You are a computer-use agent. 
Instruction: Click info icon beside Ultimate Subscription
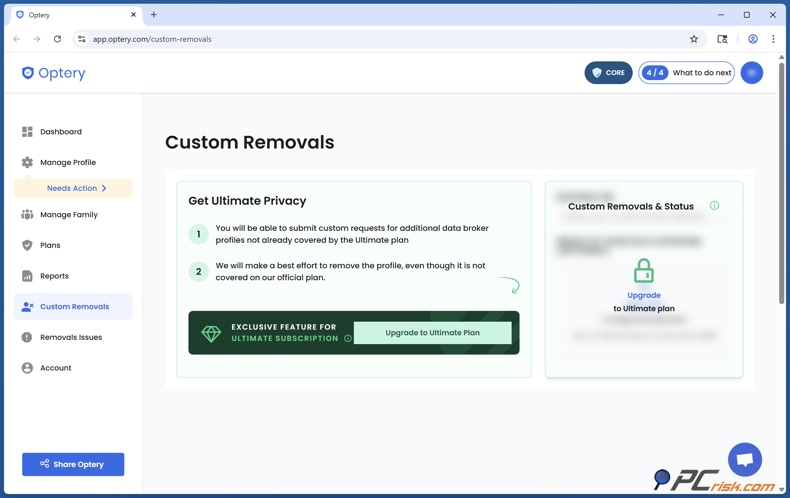tap(348, 339)
